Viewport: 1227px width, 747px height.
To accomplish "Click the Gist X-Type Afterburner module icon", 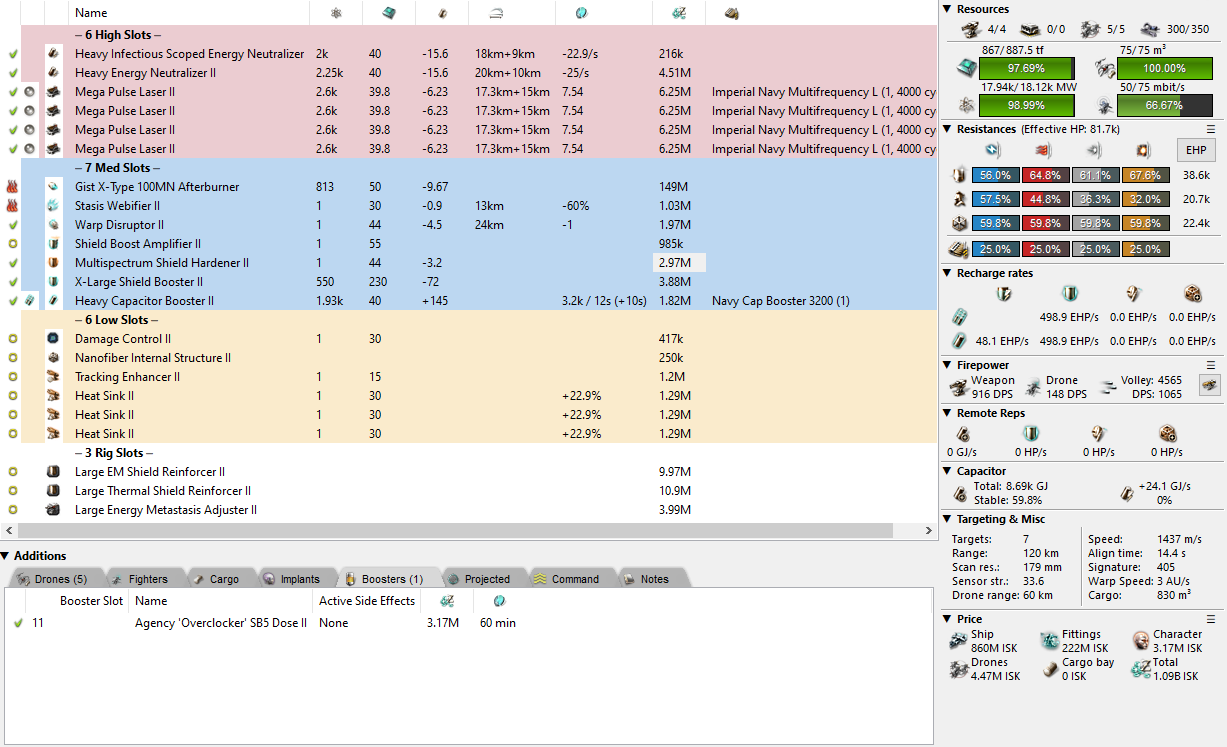I will (x=53, y=187).
